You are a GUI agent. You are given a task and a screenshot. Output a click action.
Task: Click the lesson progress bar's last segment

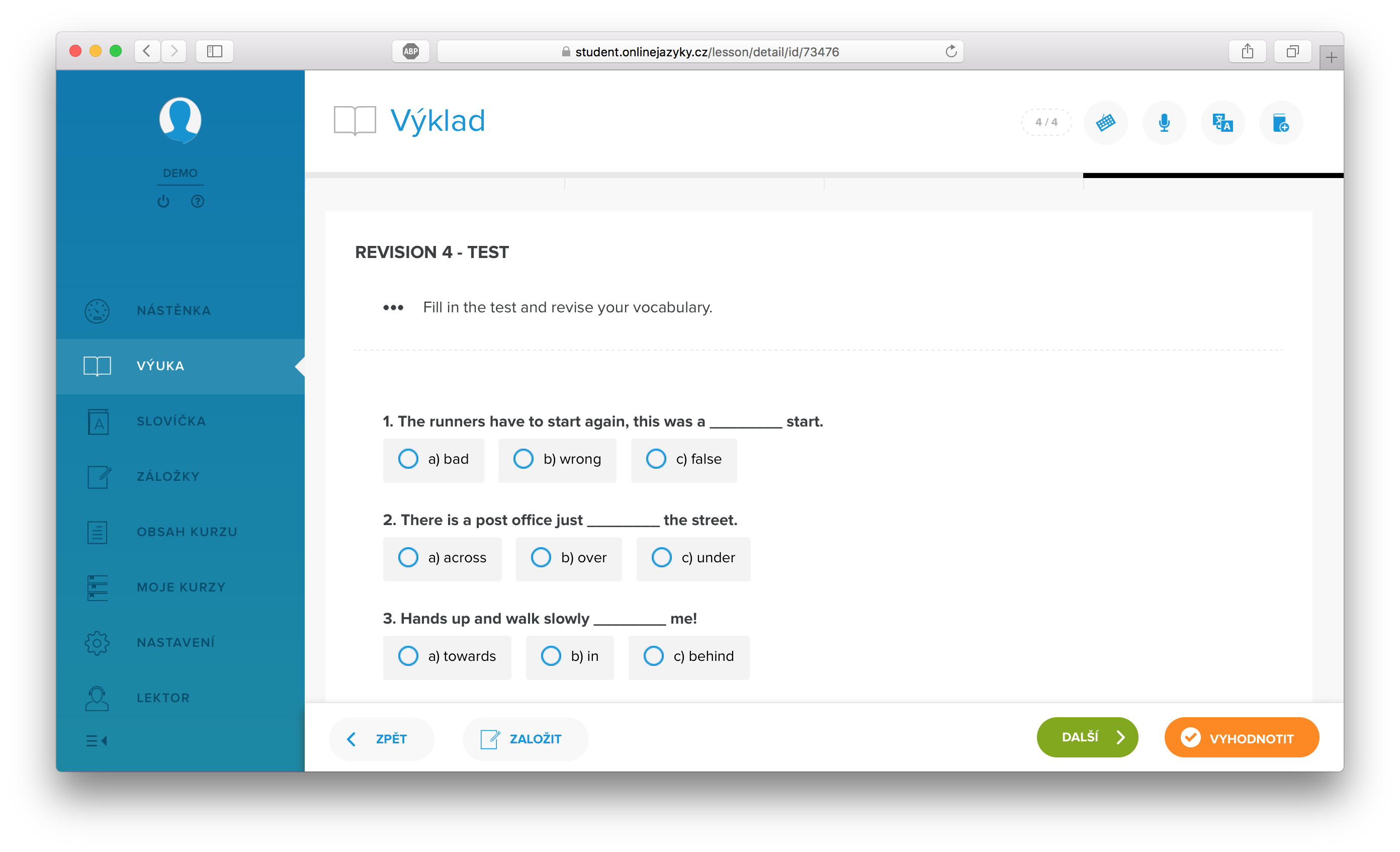tap(1213, 176)
